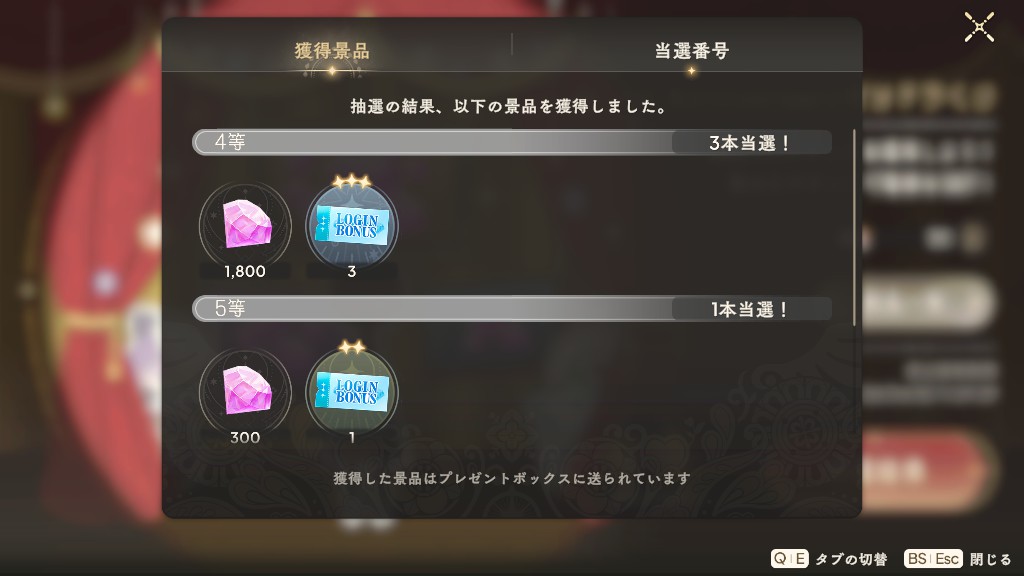This screenshot has height=576, width=1024.
Task: Click the 3本当選！ label
Action: (x=749, y=143)
